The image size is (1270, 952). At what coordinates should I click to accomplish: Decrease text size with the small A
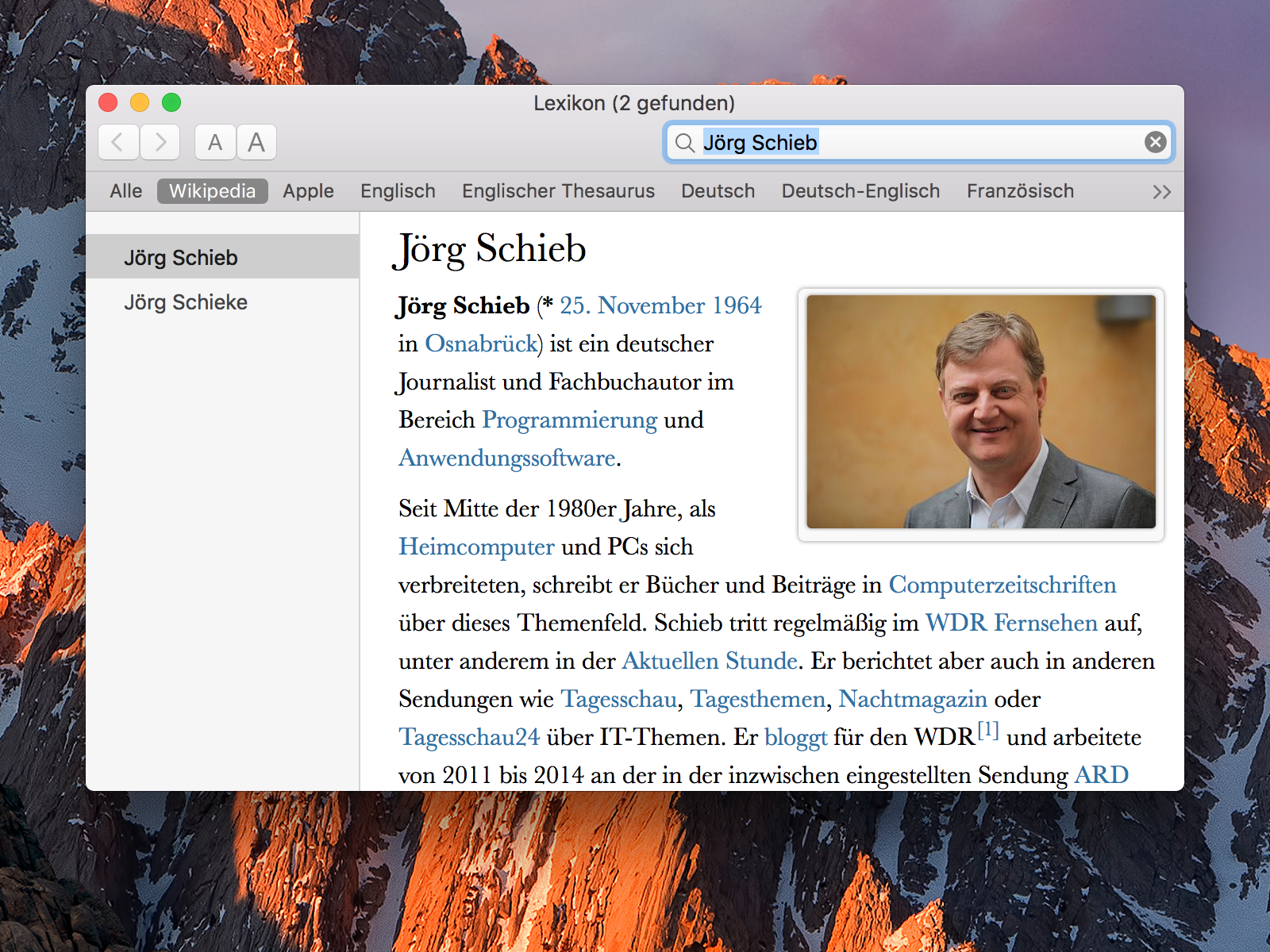pos(215,143)
